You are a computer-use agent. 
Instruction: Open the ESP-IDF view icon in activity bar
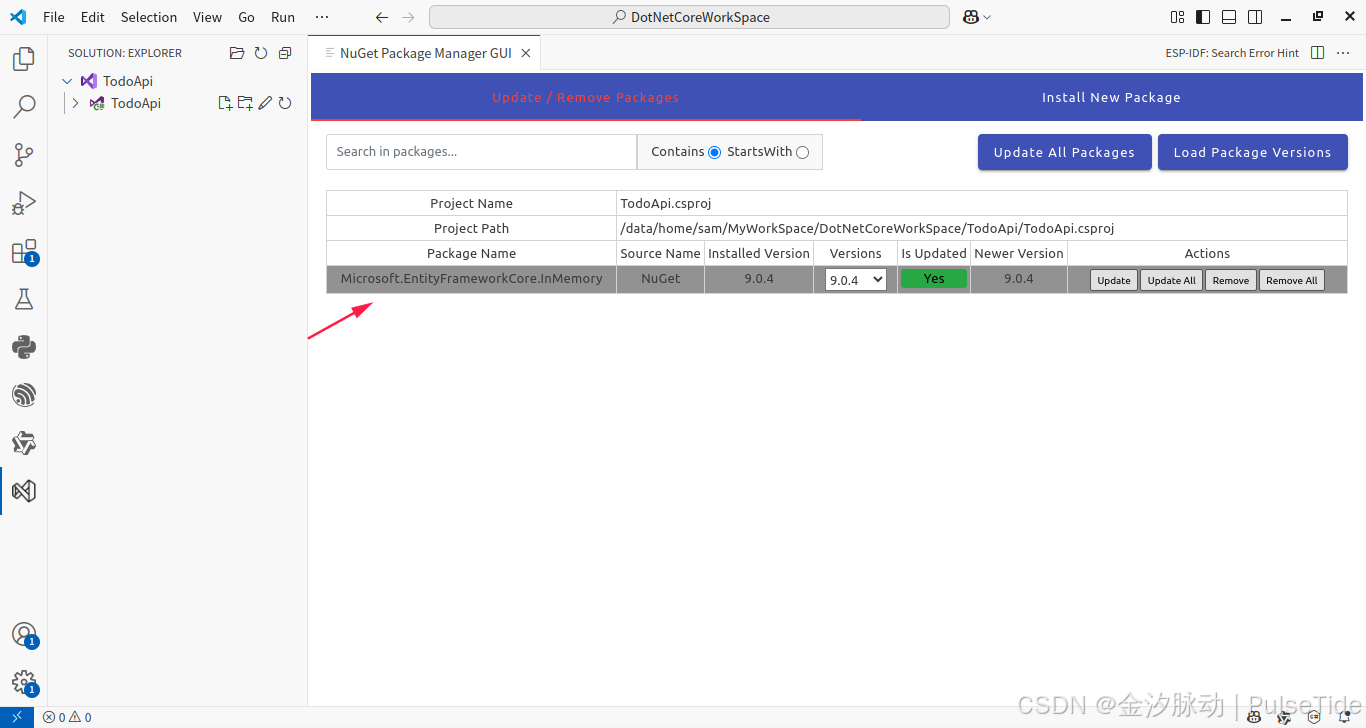24,395
